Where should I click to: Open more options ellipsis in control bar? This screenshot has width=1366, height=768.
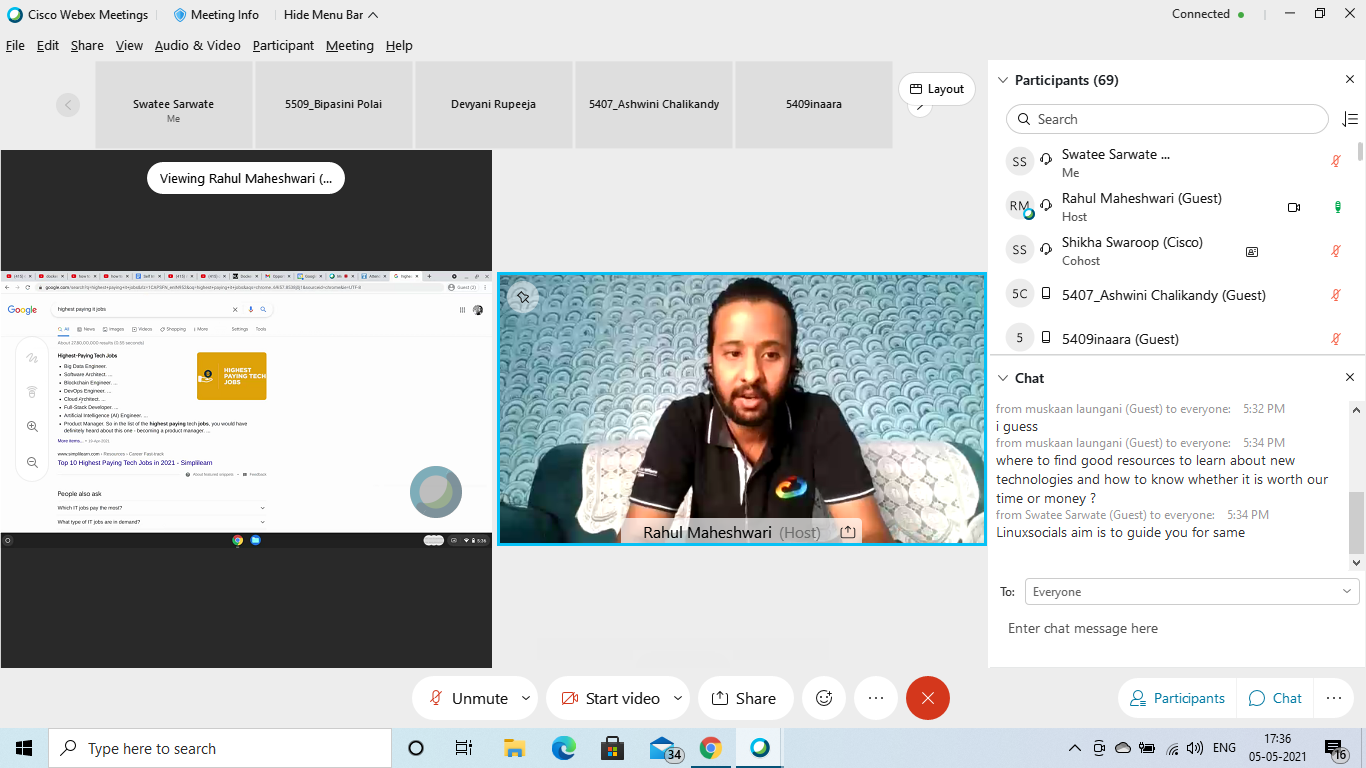point(876,698)
